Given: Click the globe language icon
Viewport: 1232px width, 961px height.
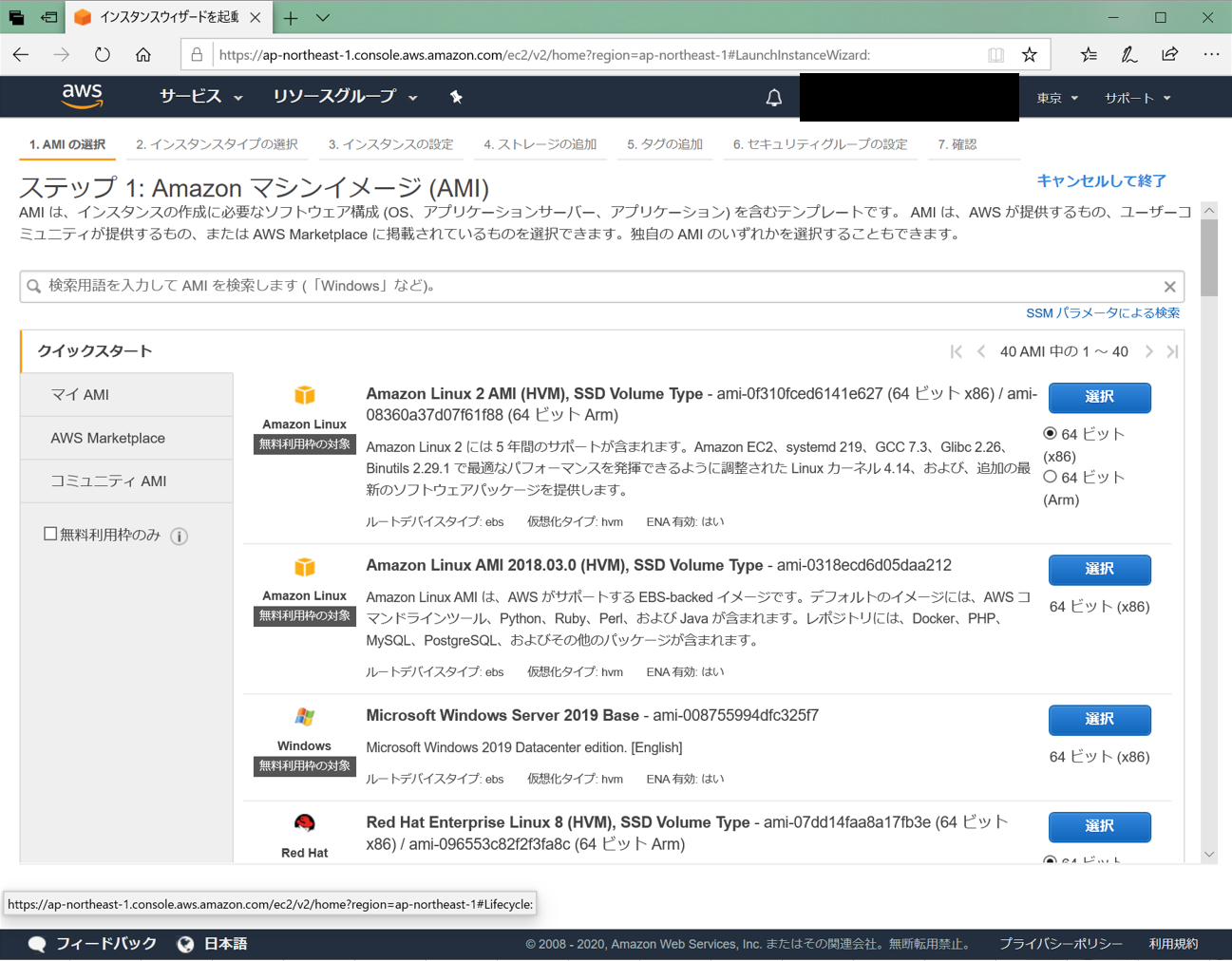Looking at the screenshot, I should pyautogui.click(x=185, y=944).
